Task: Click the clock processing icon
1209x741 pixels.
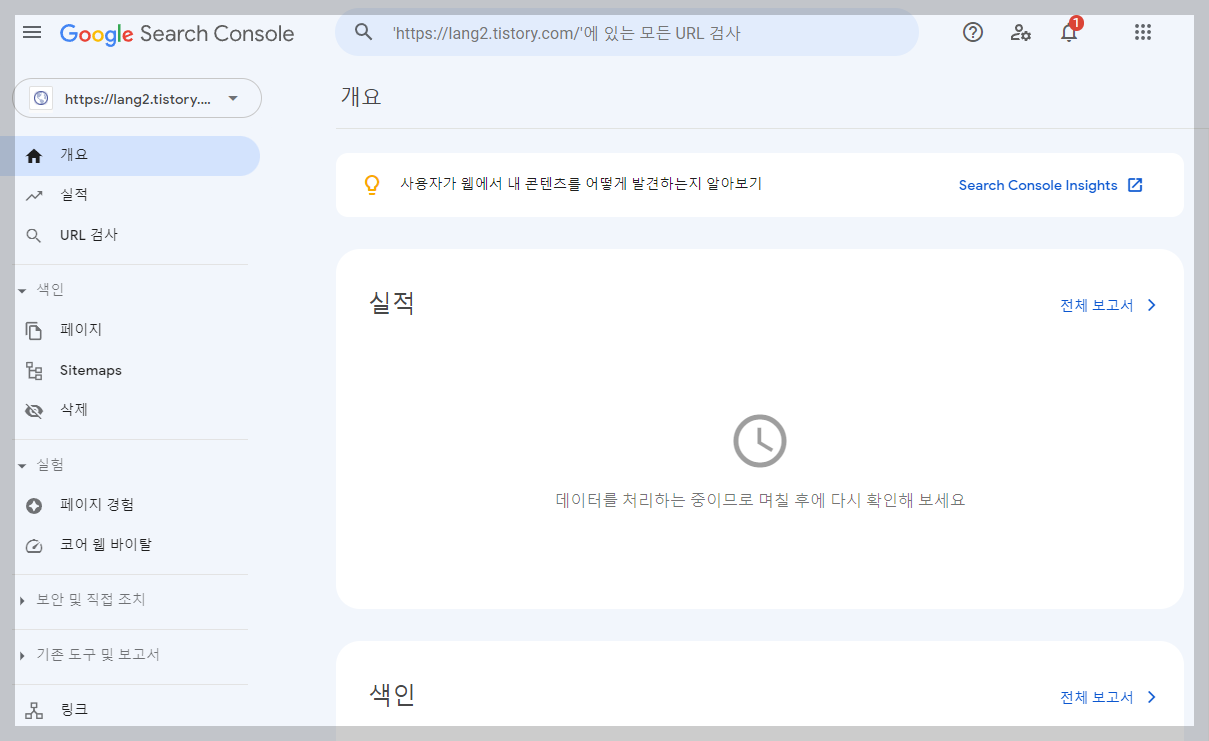Action: pos(760,440)
